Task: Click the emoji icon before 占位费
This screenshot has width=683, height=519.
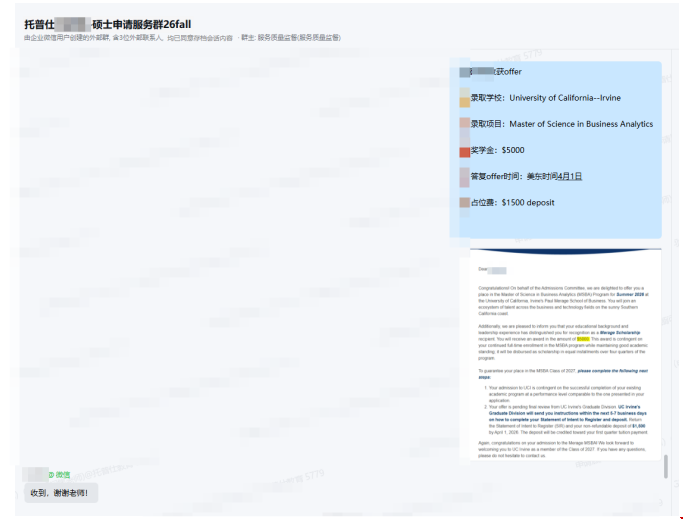Action: [x=464, y=203]
